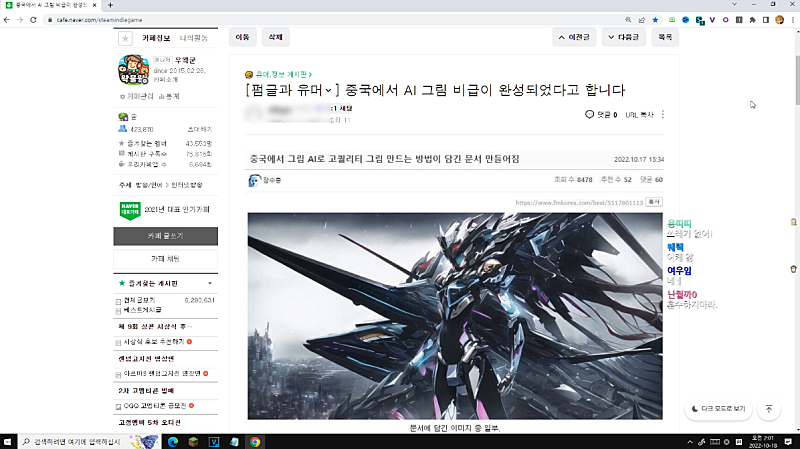Open the purple circle extension icon
Viewport: 800px width, 449px height.
[726, 20]
